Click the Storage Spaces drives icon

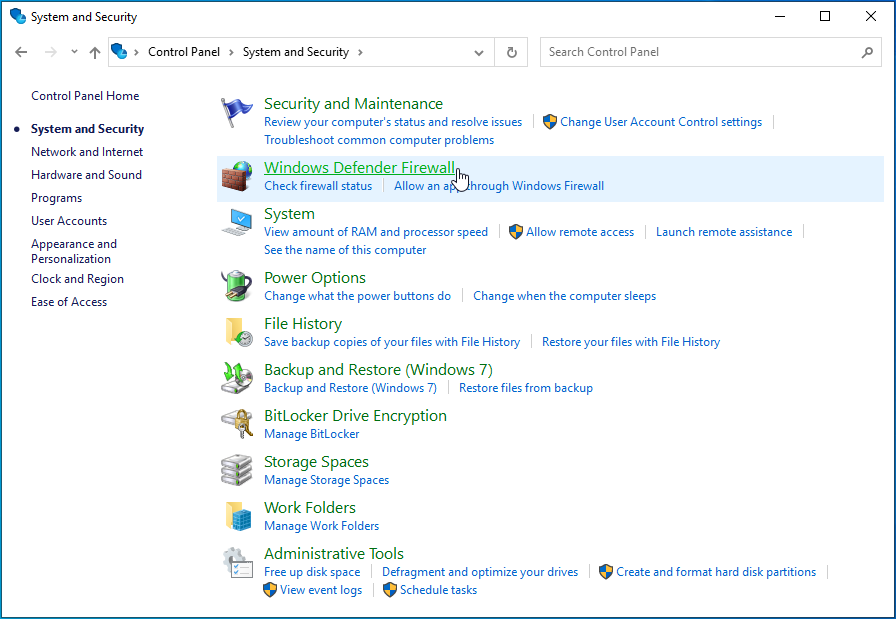click(x=237, y=470)
